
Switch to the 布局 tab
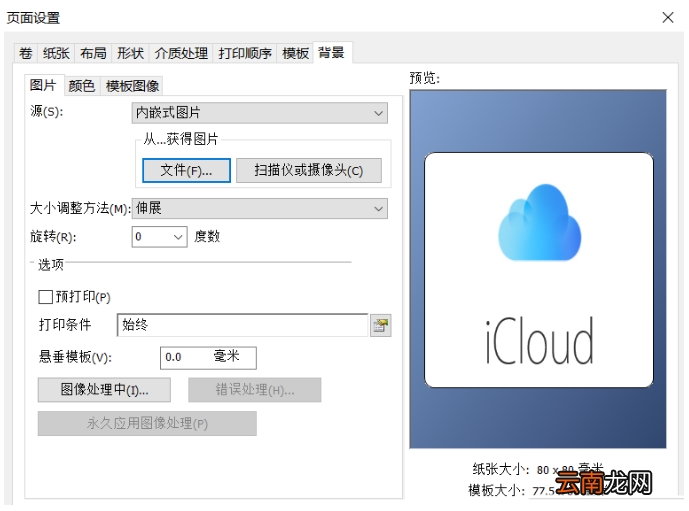click(93, 54)
